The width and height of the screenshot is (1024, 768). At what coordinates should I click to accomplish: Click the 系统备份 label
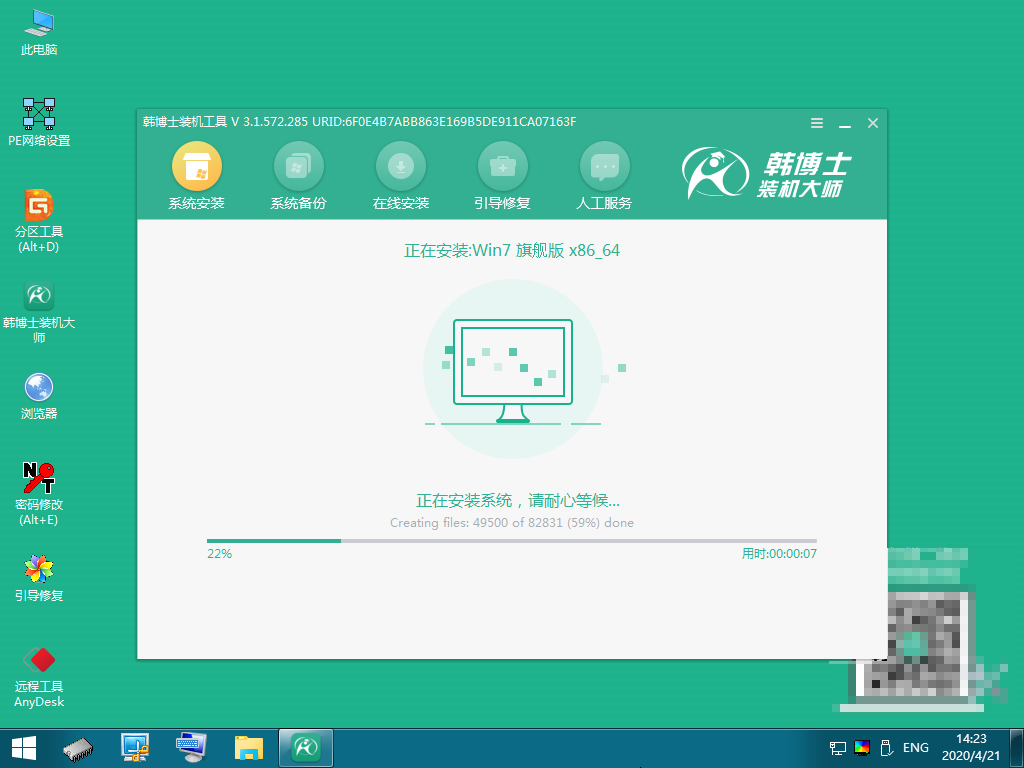(x=298, y=203)
